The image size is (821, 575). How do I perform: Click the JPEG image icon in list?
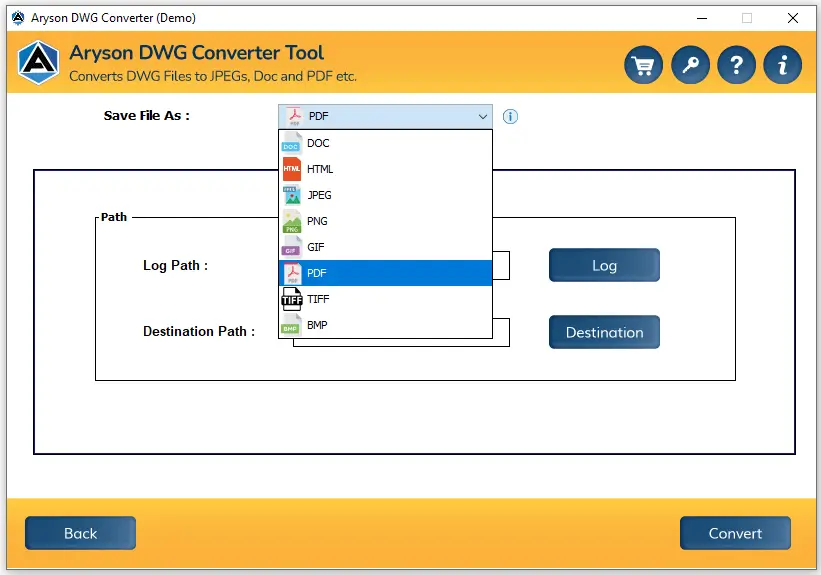[x=292, y=195]
